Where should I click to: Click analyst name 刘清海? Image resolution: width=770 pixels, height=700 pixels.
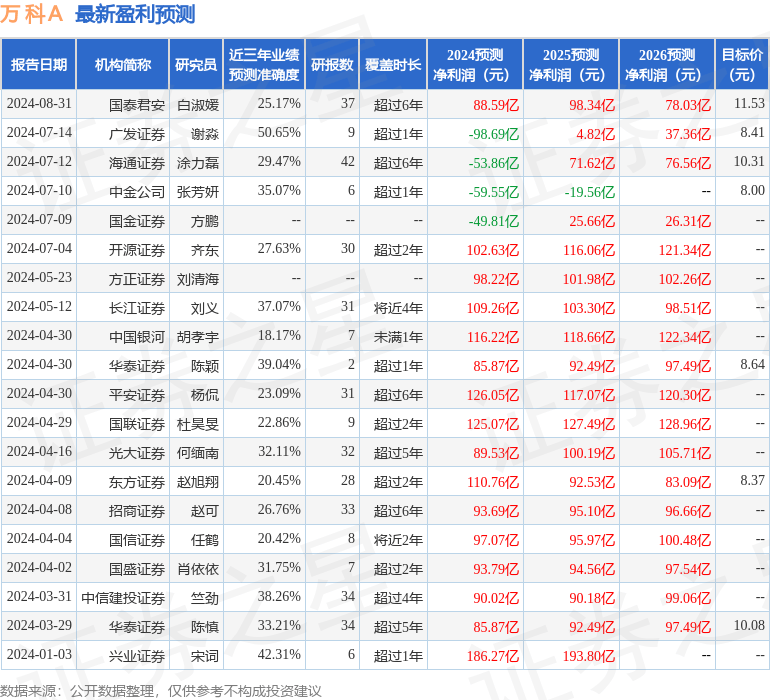pos(198,279)
